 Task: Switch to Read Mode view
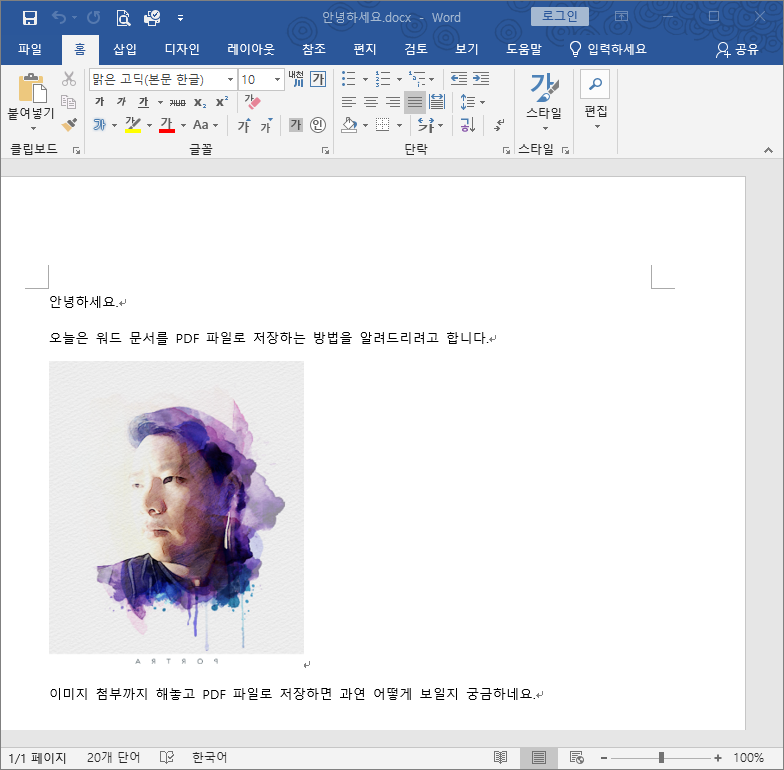tap(500, 758)
